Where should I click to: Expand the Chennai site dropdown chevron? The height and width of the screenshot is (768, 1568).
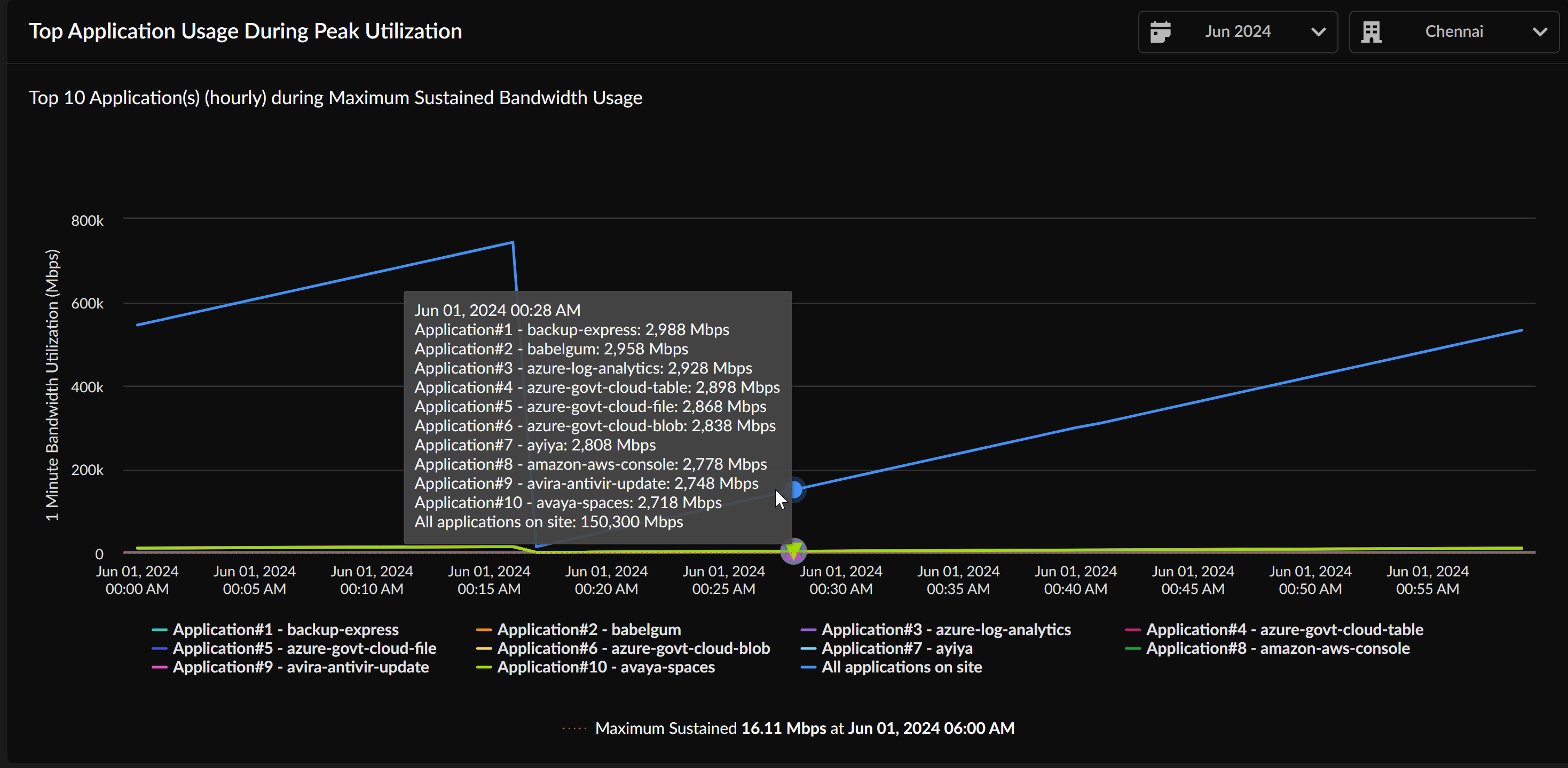[x=1539, y=31]
